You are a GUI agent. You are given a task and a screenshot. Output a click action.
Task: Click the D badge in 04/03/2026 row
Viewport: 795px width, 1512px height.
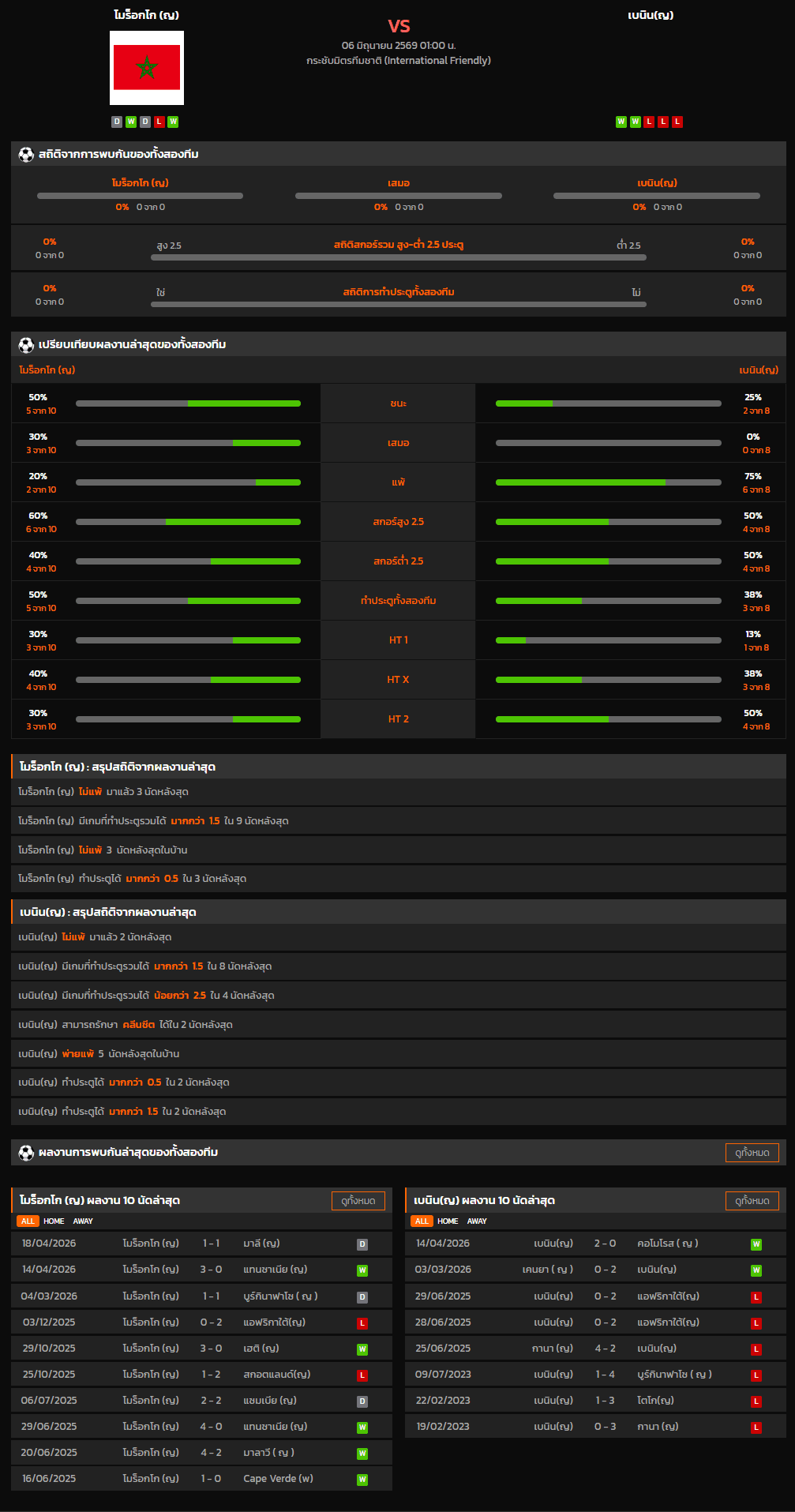click(362, 1297)
